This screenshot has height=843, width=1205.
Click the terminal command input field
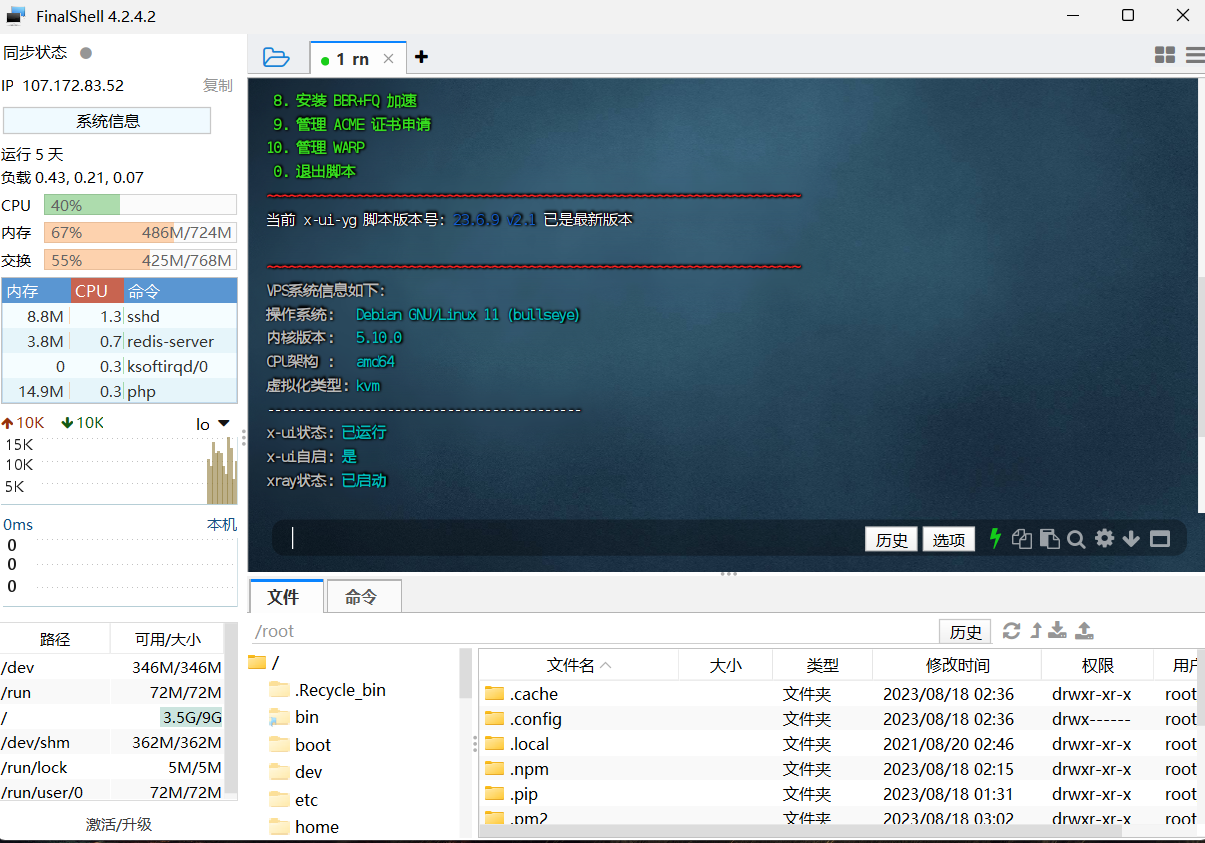tap(570, 539)
